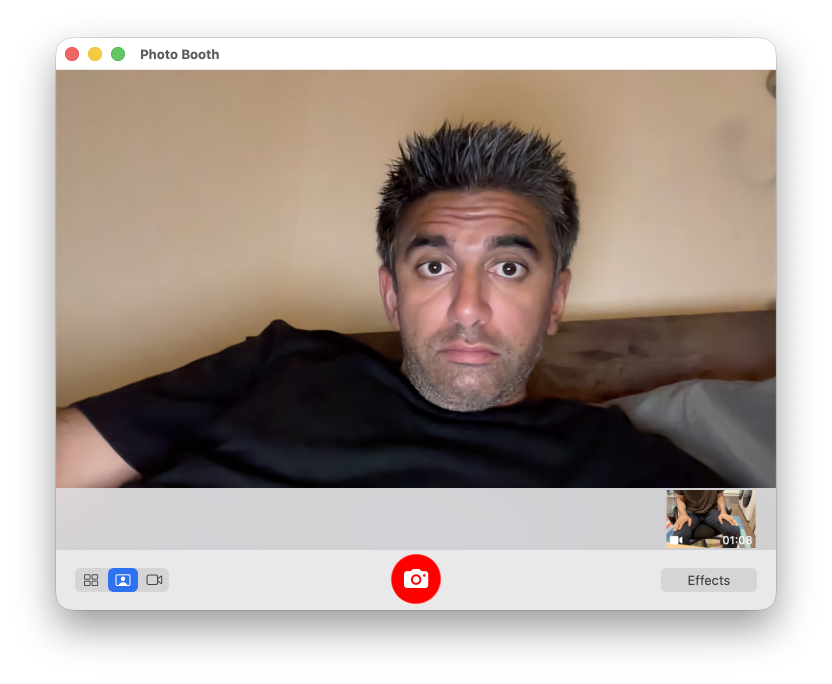Maximize window with the green button

click(x=118, y=54)
